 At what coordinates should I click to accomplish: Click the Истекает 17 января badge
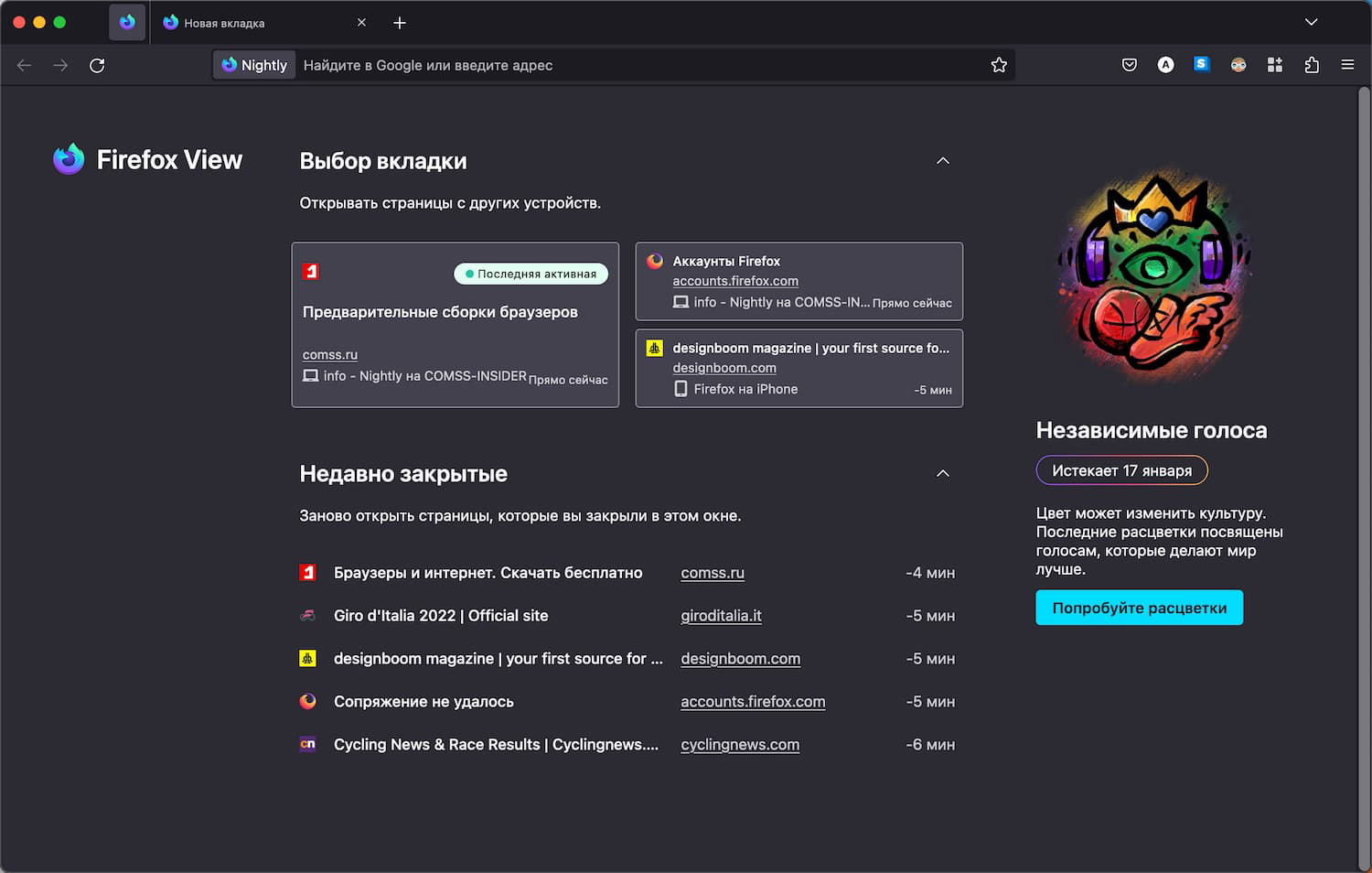tap(1121, 470)
